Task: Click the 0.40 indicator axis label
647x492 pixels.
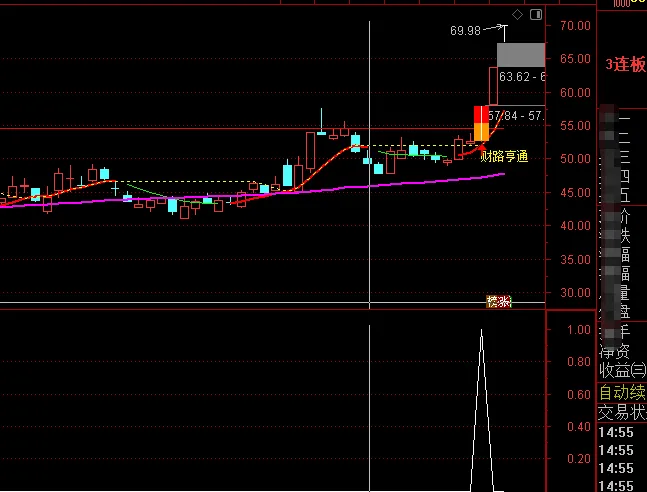Action: [579, 426]
